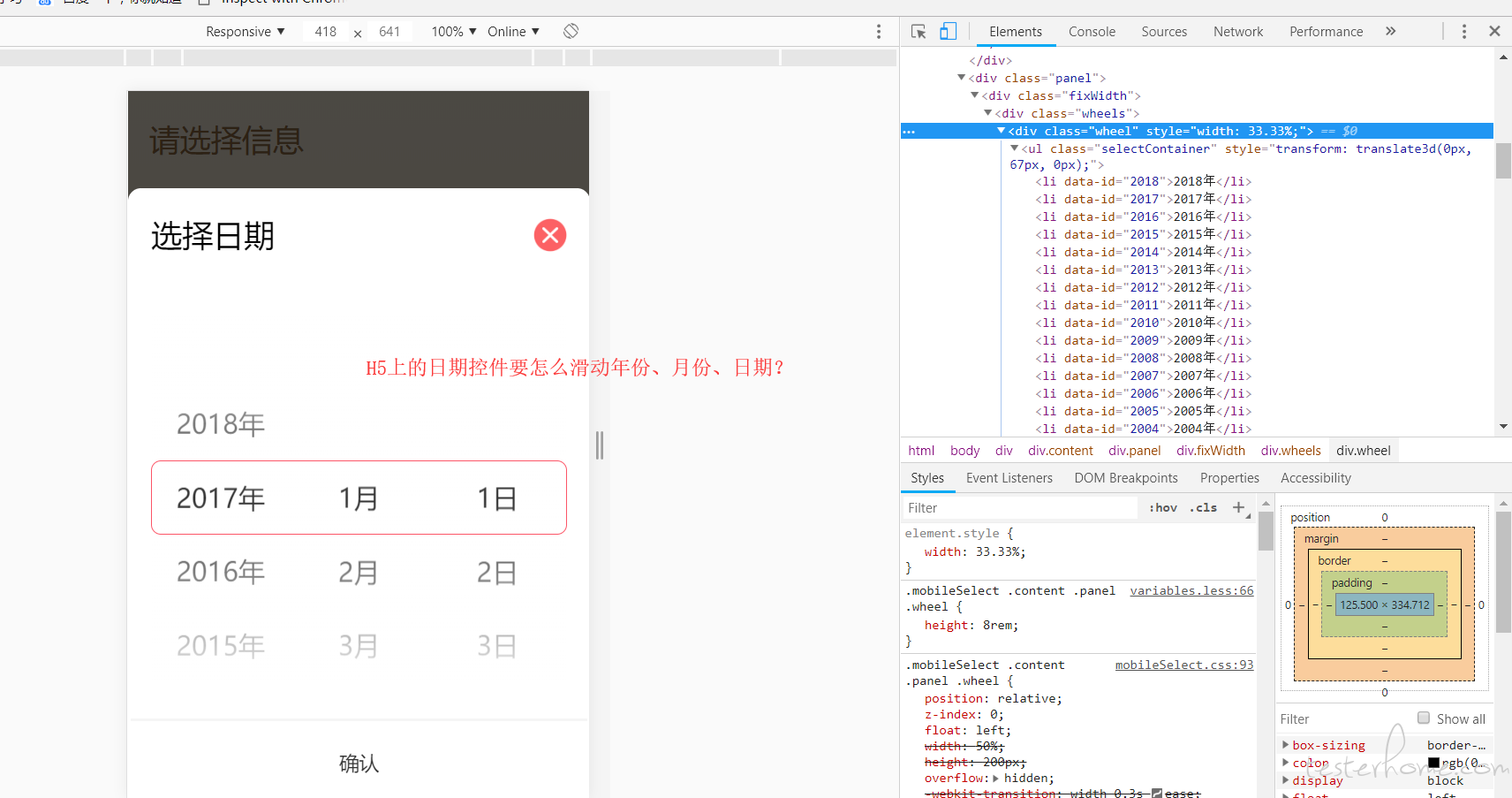This screenshot has height=798, width=1512.
Task: Toggle the :hov element state button
Action: click(1163, 507)
